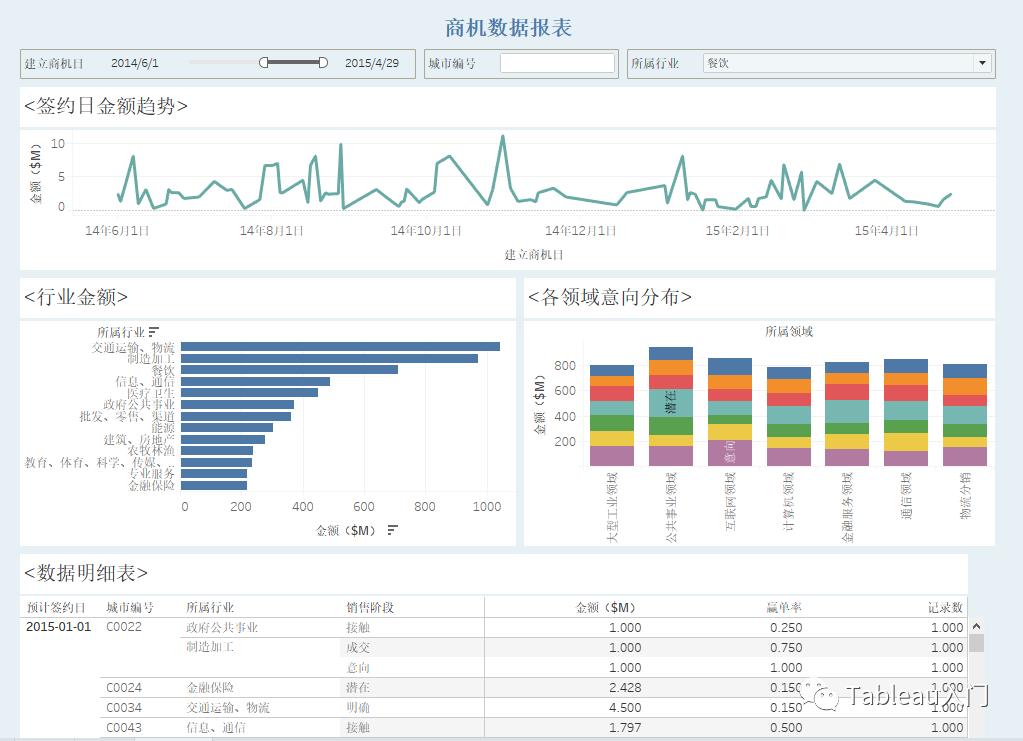Click the 0.250 win rate cell
1023x741 pixels.
coord(786,628)
